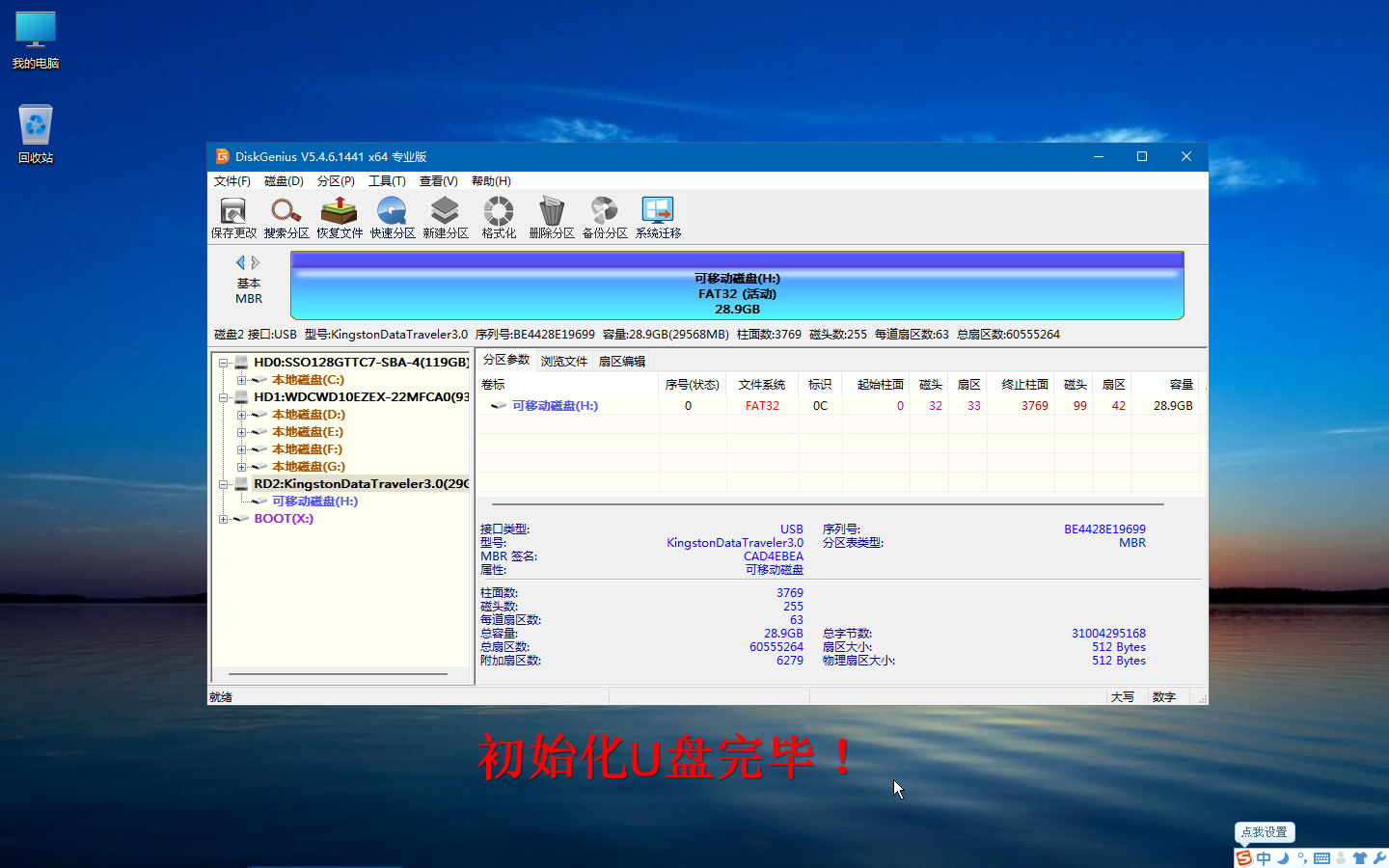Open the 磁盘(D) menu
Viewport: 1389px width, 868px height.
click(x=284, y=181)
